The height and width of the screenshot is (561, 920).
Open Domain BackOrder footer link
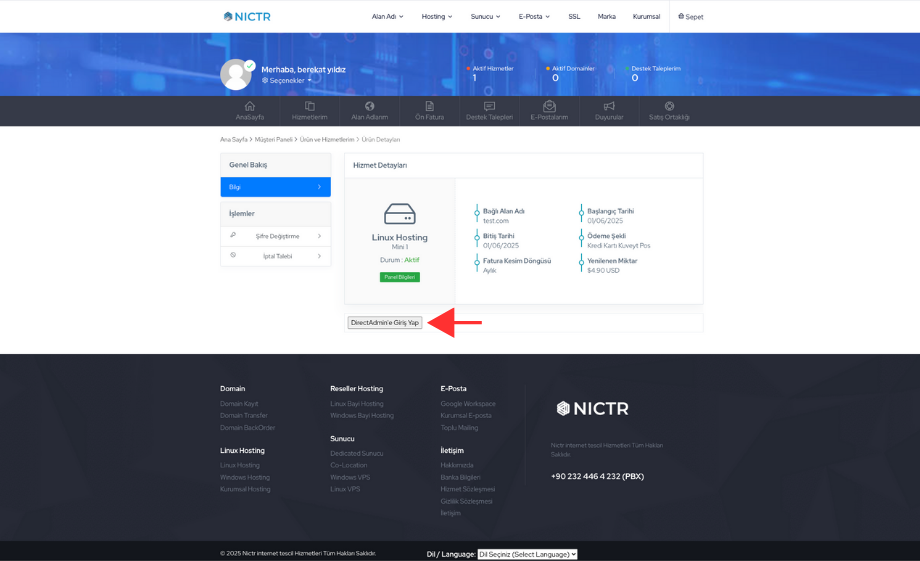coord(248,428)
